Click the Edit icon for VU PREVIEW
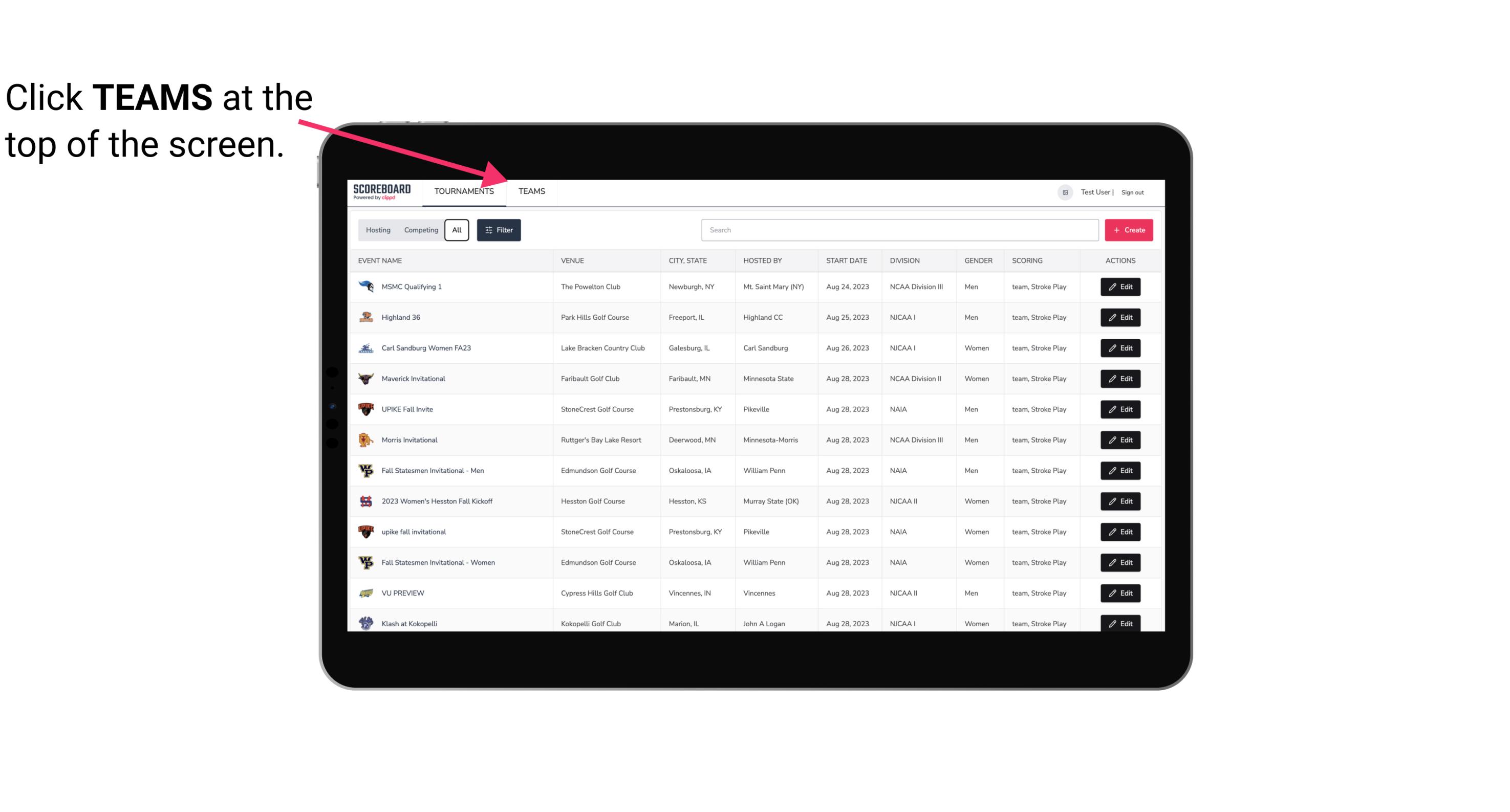The height and width of the screenshot is (812, 1510). click(1120, 592)
